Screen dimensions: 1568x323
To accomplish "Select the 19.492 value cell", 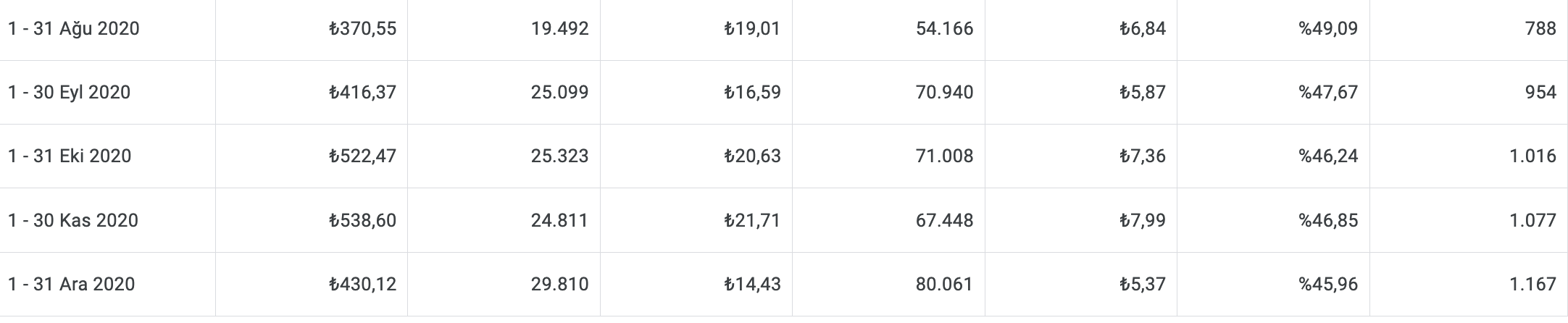I will tap(504, 29).
